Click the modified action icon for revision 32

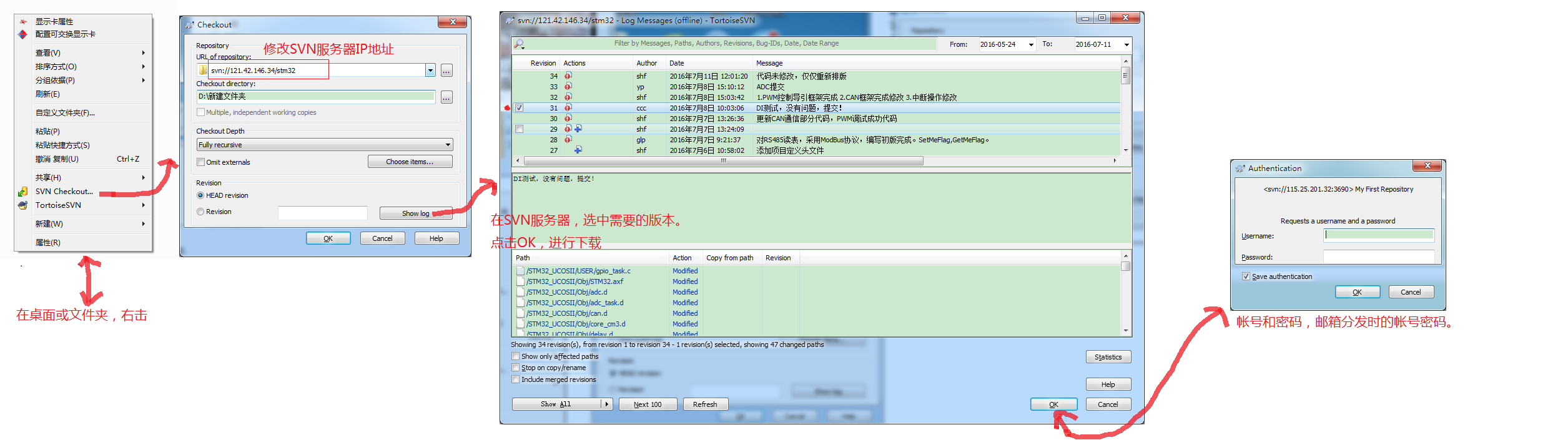click(x=568, y=97)
